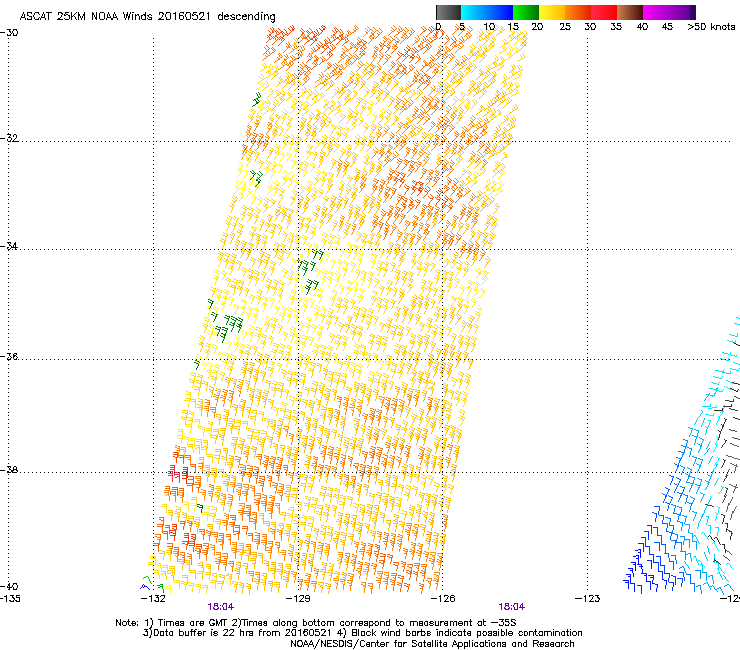Image resolution: width=740 pixels, height=650 pixels.
Task: Click the plot title 'ASCAT 25KM NOAA Winds 20160521 descending'
Action: 147,16
